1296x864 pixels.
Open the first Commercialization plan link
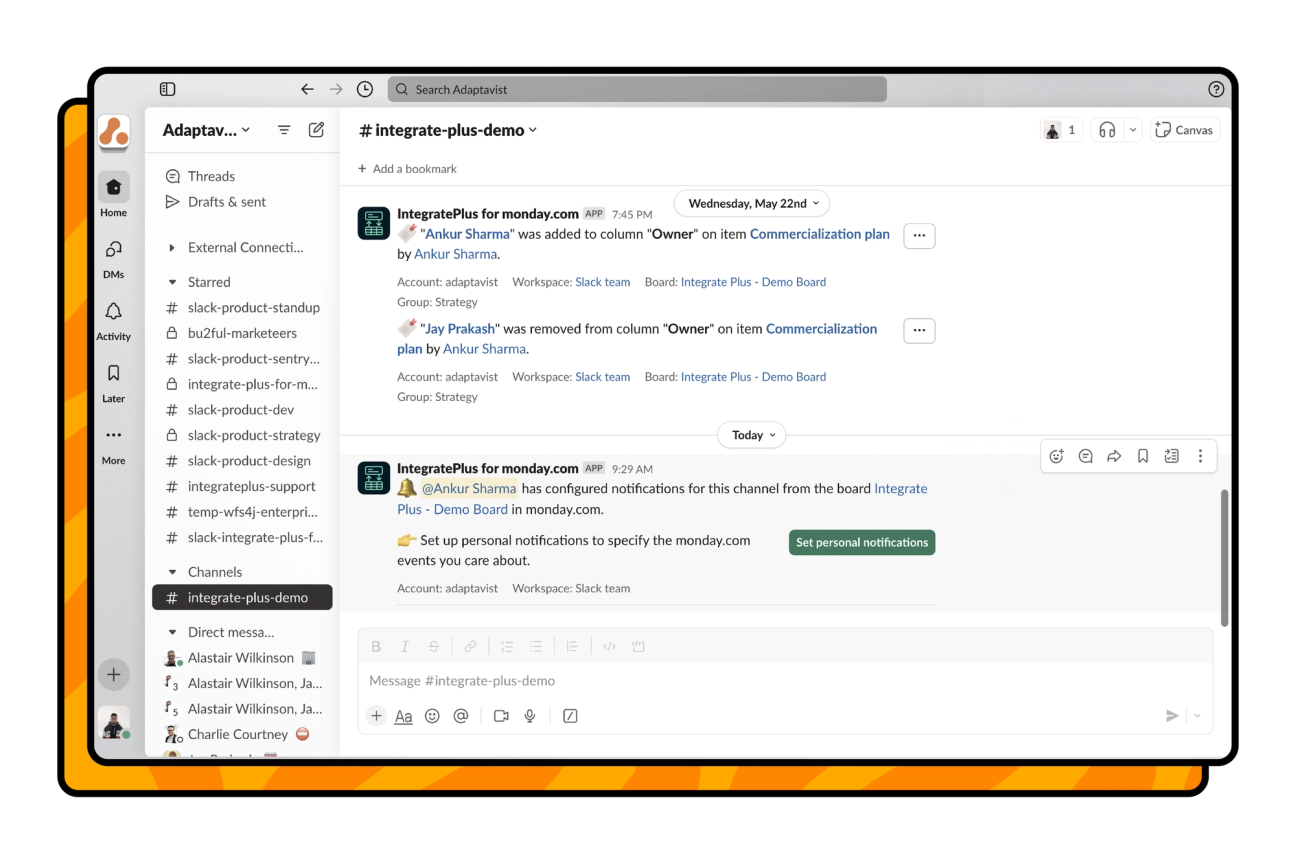pos(819,234)
